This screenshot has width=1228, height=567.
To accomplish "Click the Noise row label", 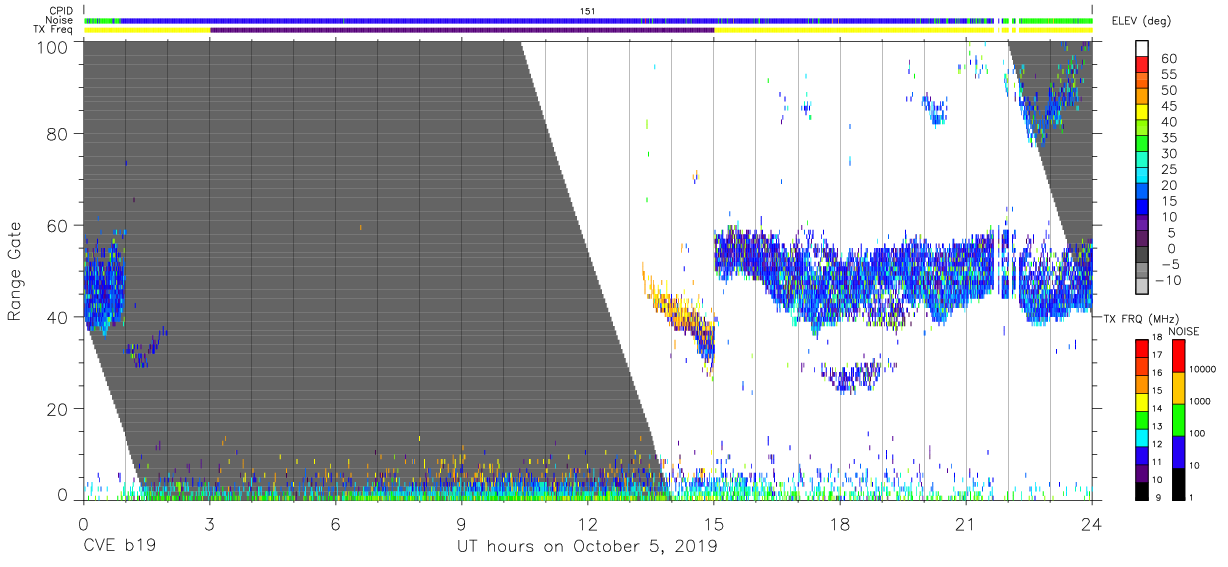I will 58,20.
